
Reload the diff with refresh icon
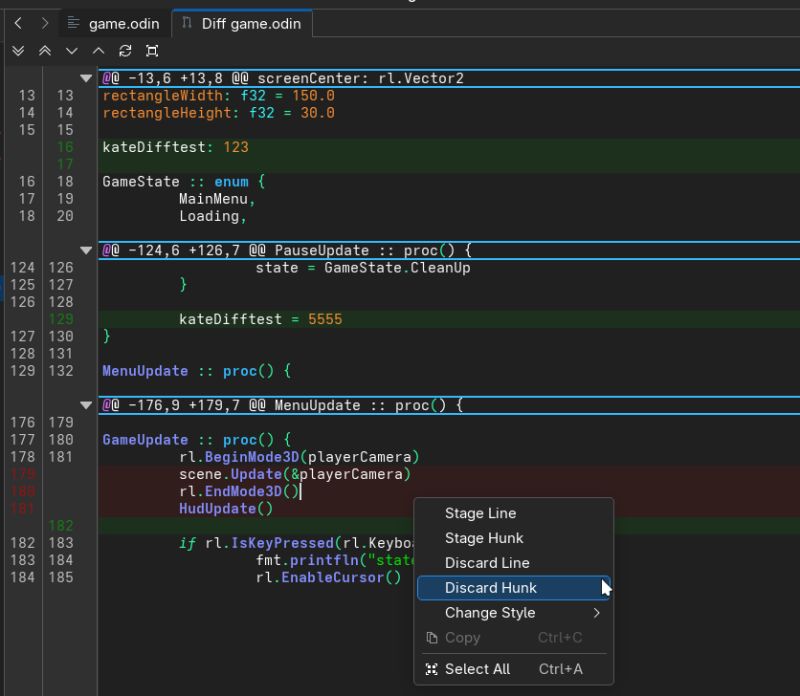pos(125,51)
